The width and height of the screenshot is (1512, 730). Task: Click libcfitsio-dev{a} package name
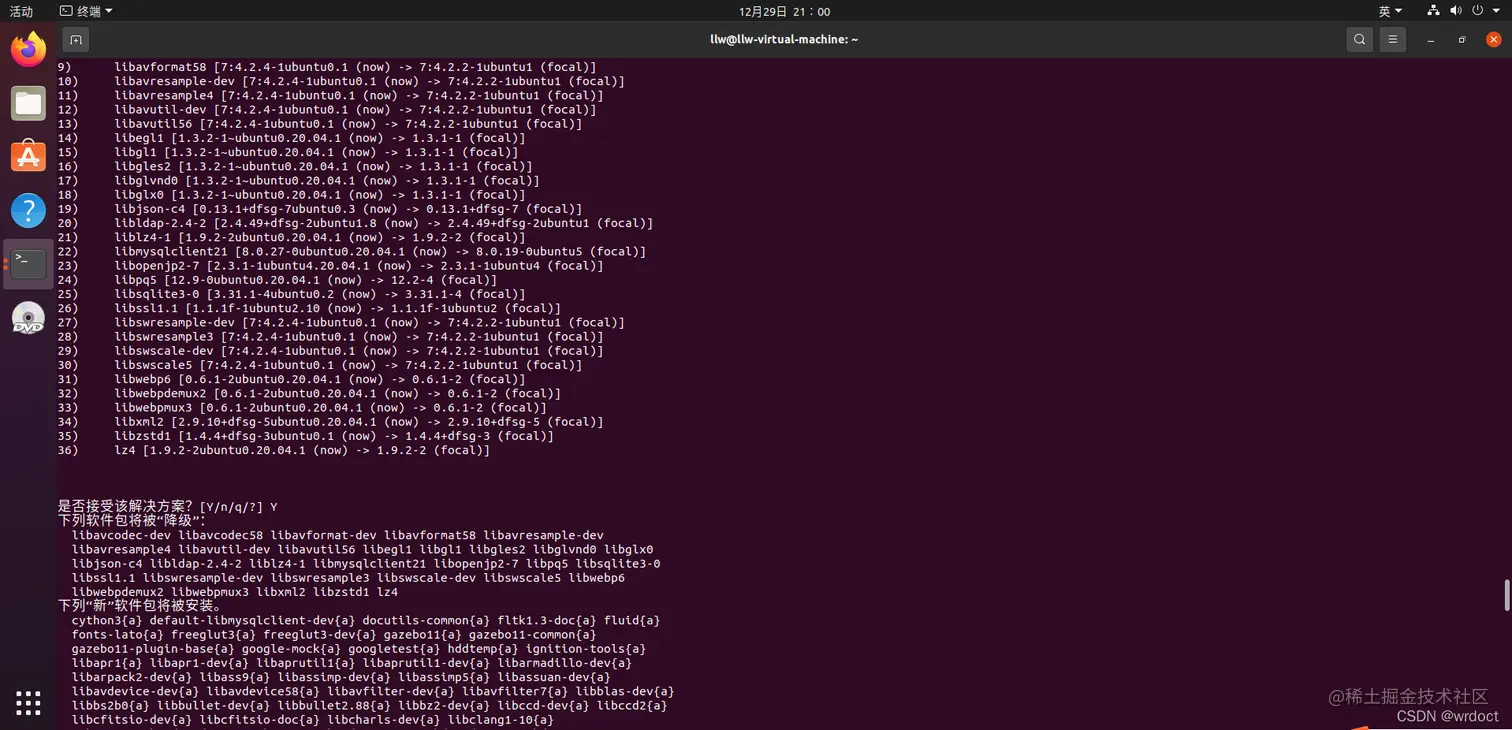(132, 719)
